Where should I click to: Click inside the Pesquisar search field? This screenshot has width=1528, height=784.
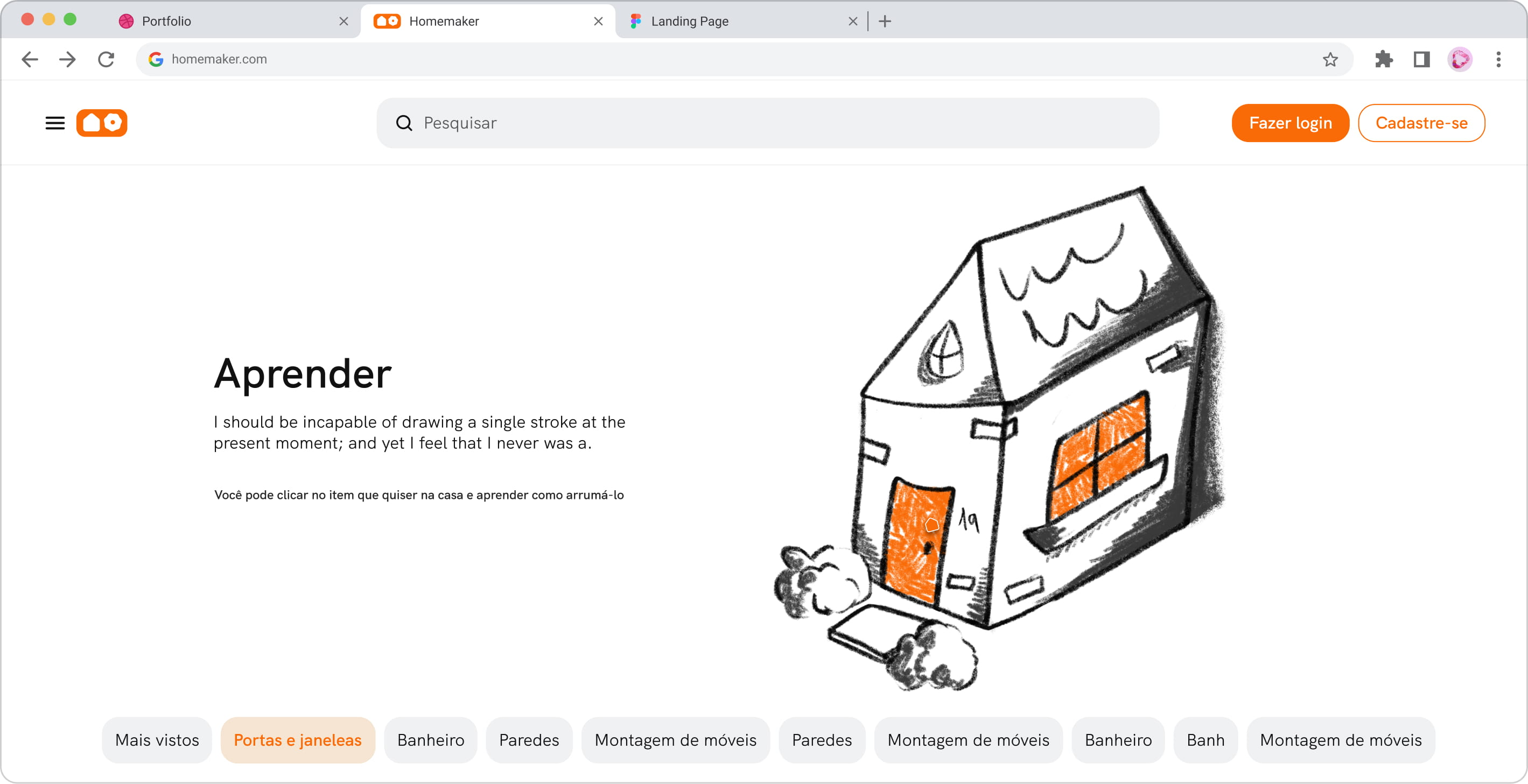[x=771, y=123]
